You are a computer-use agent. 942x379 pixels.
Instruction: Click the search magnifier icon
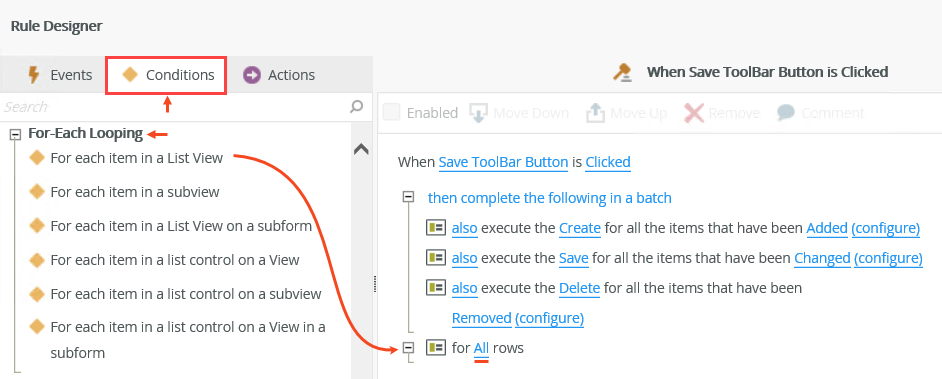pyautogui.click(x=356, y=107)
